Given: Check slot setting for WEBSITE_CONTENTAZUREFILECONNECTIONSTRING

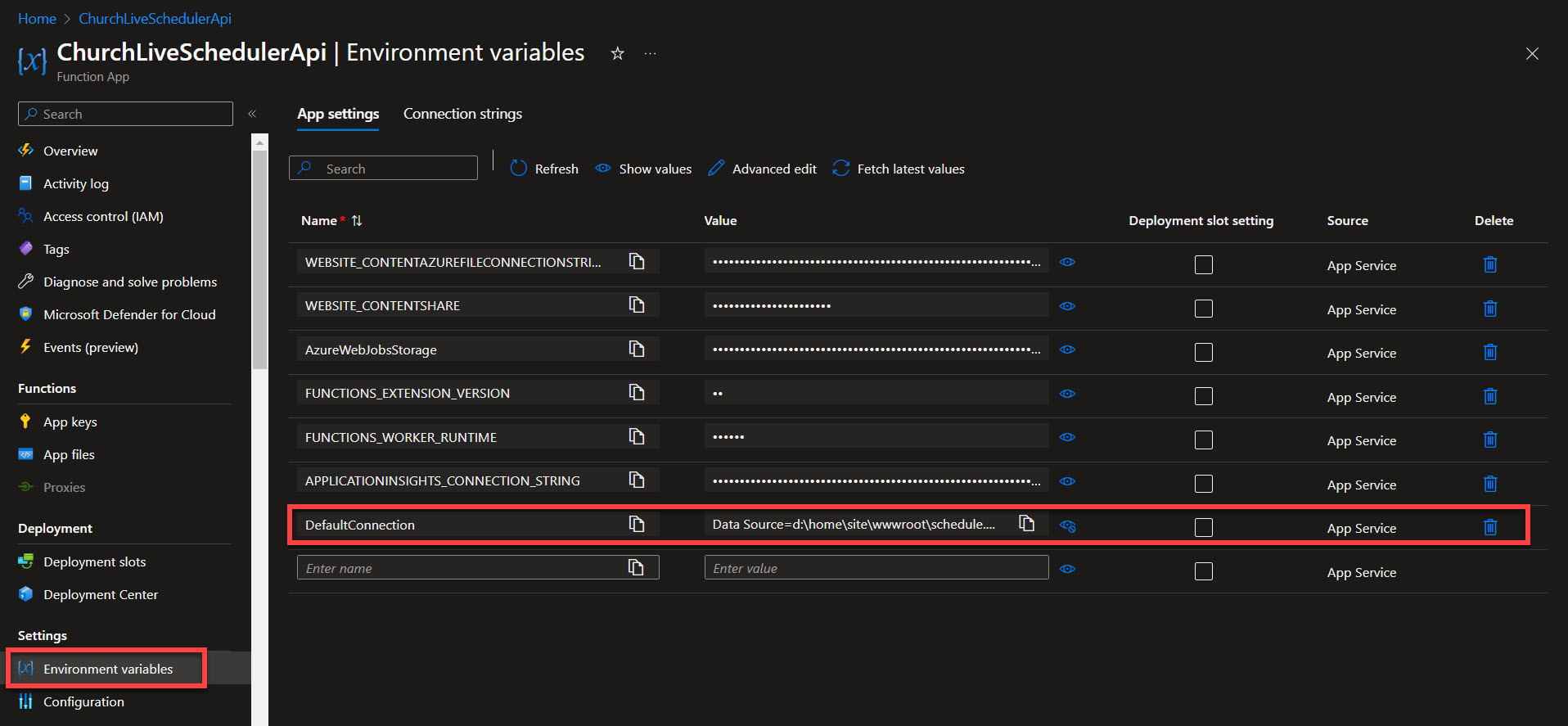Looking at the screenshot, I should (1204, 264).
